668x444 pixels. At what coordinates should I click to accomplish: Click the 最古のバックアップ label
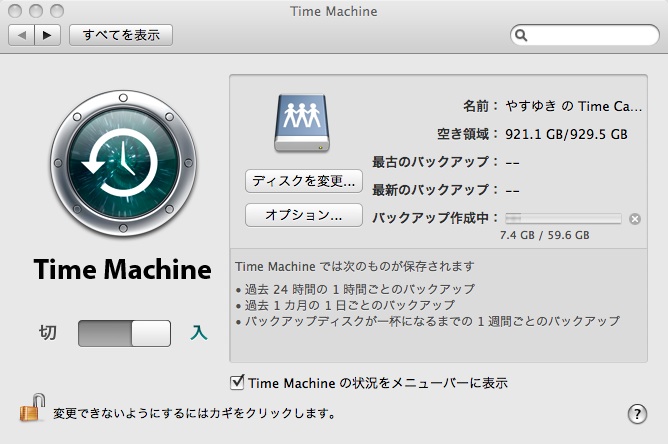(435, 162)
